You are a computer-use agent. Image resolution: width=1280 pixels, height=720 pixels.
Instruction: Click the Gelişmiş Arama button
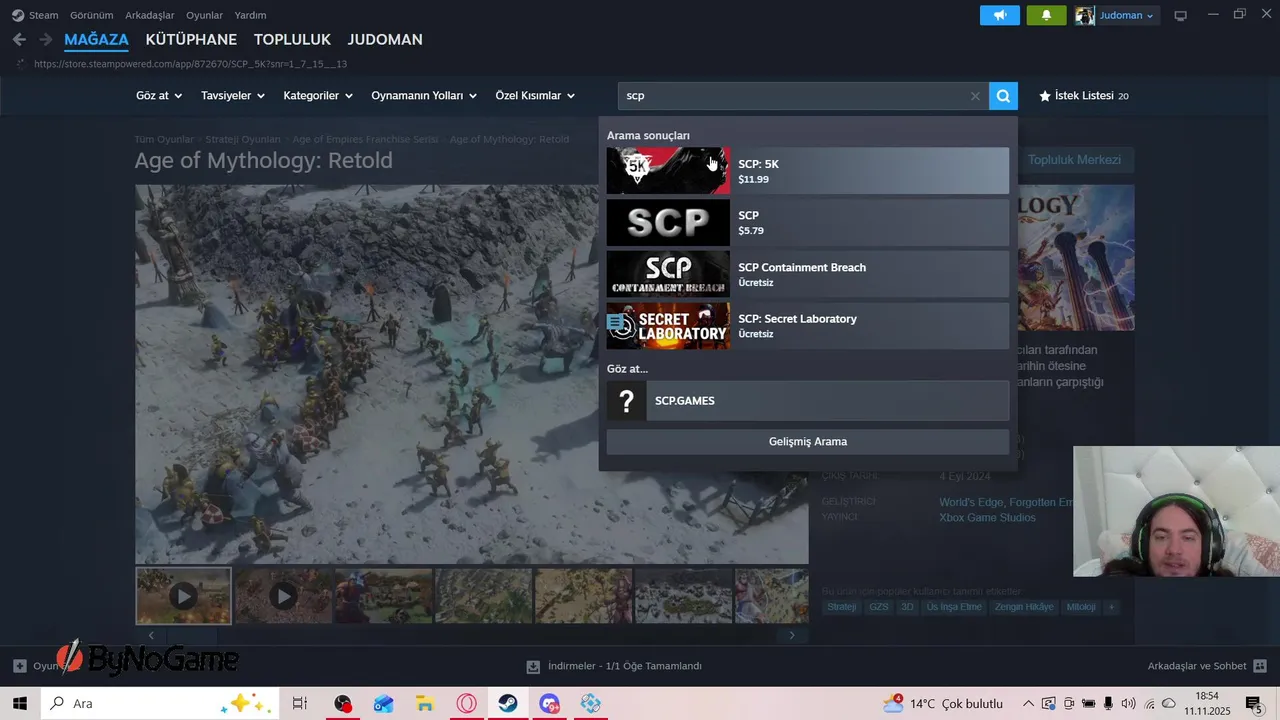[x=808, y=442]
